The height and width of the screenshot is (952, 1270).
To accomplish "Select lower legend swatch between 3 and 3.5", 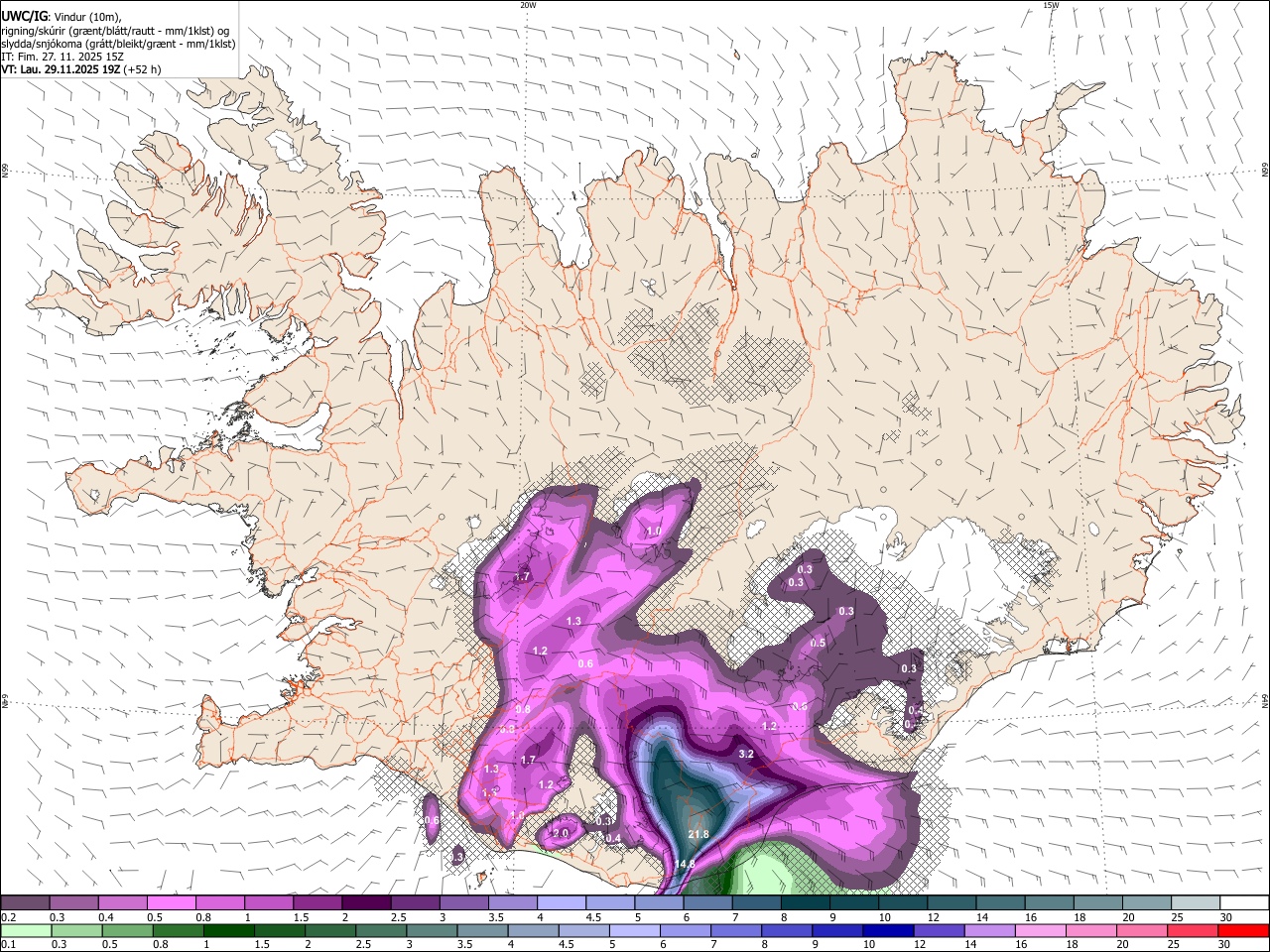I will 431,930.
